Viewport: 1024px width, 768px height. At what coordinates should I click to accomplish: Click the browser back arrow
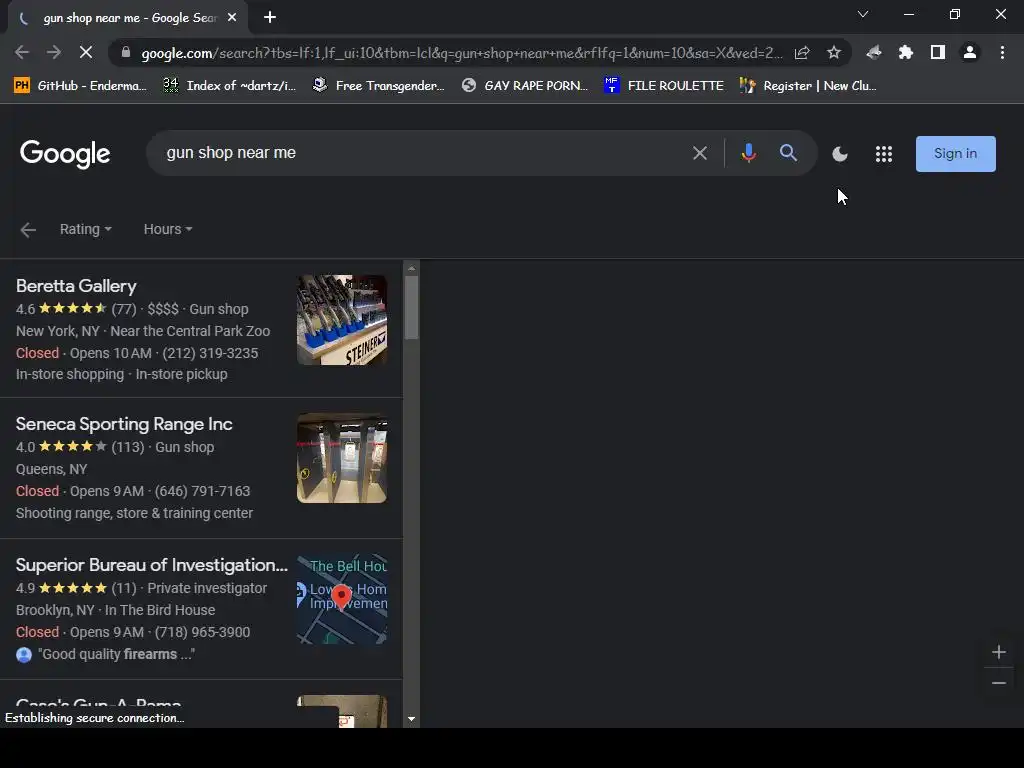pyautogui.click(x=22, y=53)
